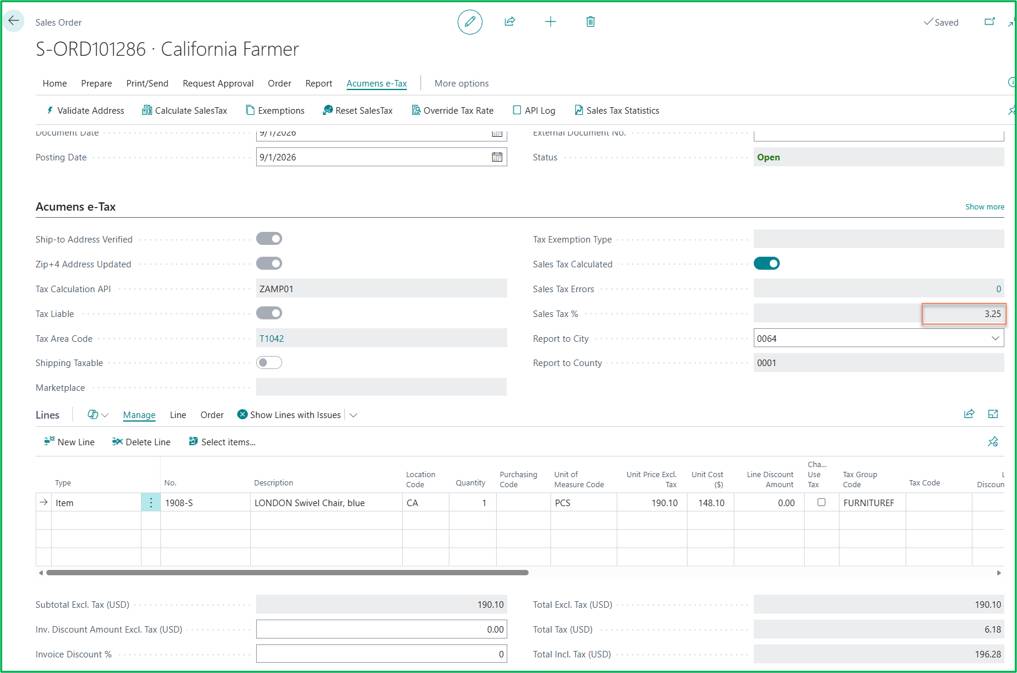
Task: Click the Lines personalize pin icon
Action: [992, 442]
